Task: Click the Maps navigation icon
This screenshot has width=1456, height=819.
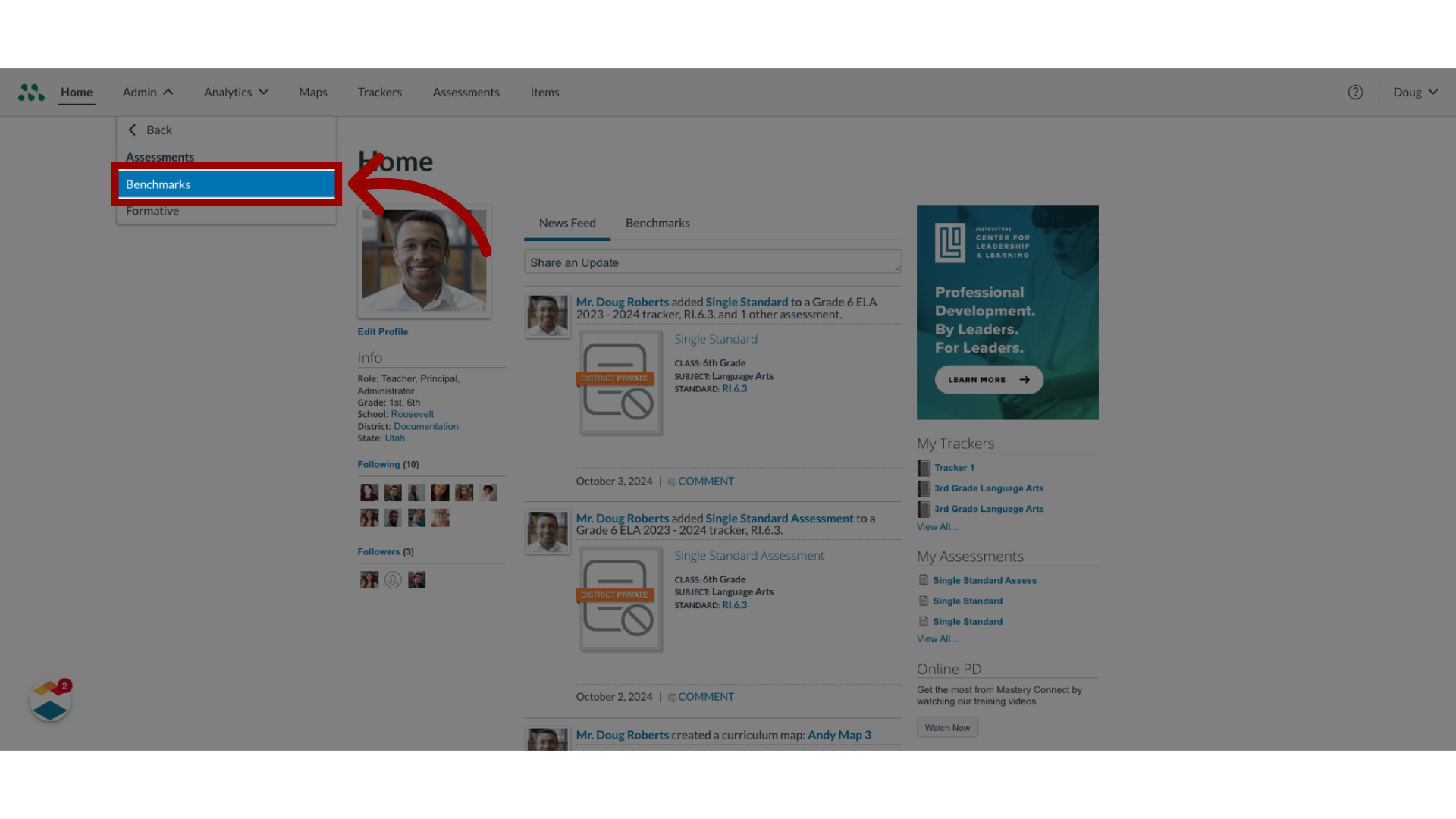Action: 312,91
